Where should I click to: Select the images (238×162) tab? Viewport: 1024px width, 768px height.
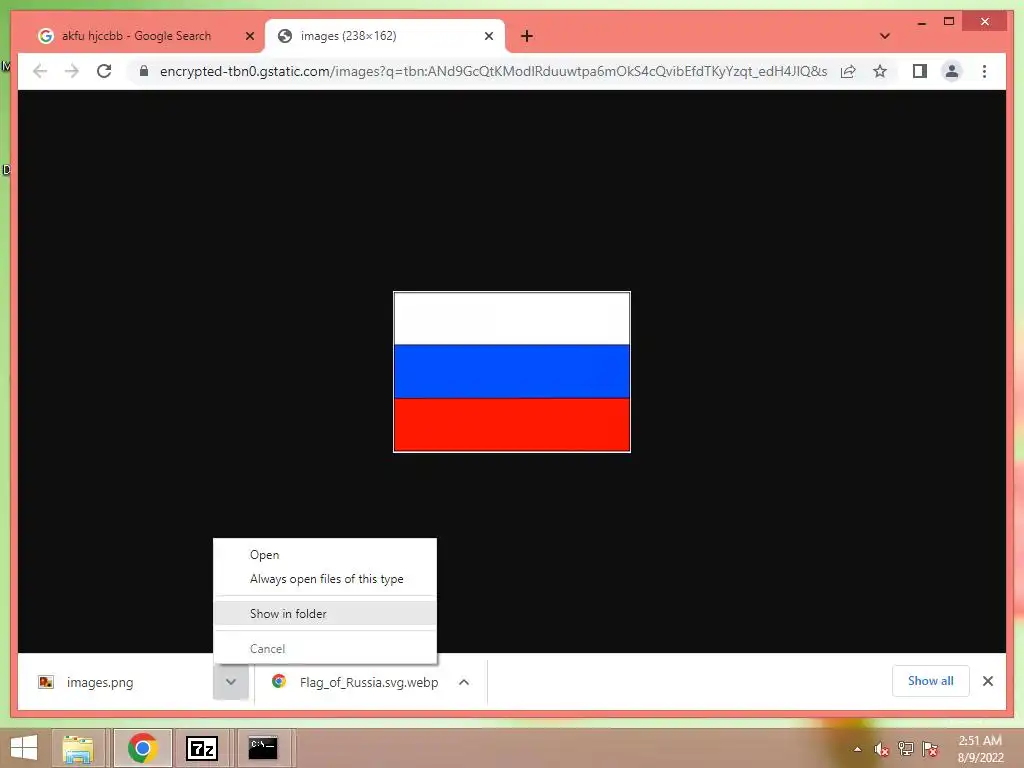384,36
